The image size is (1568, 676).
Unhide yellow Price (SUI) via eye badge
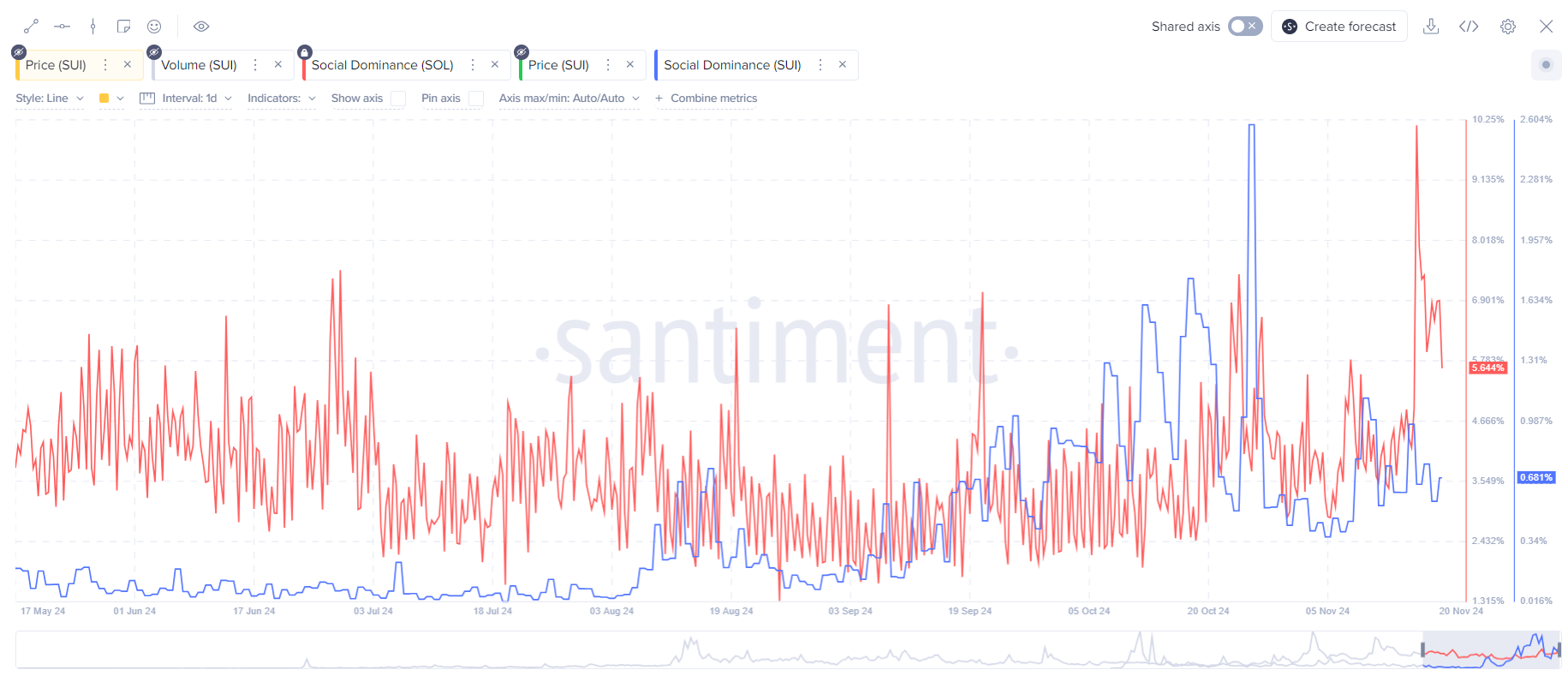click(19, 52)
